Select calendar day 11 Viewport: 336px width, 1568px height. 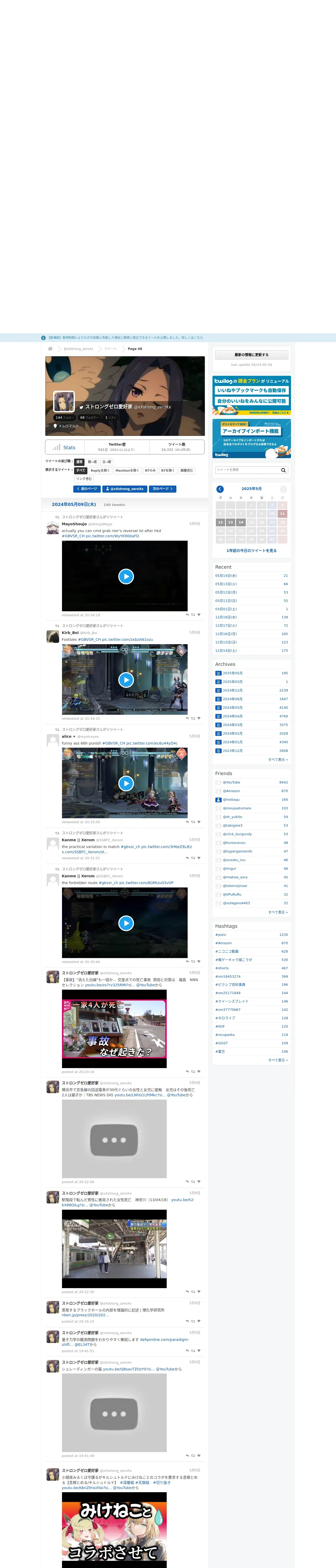tap(282, 514)
